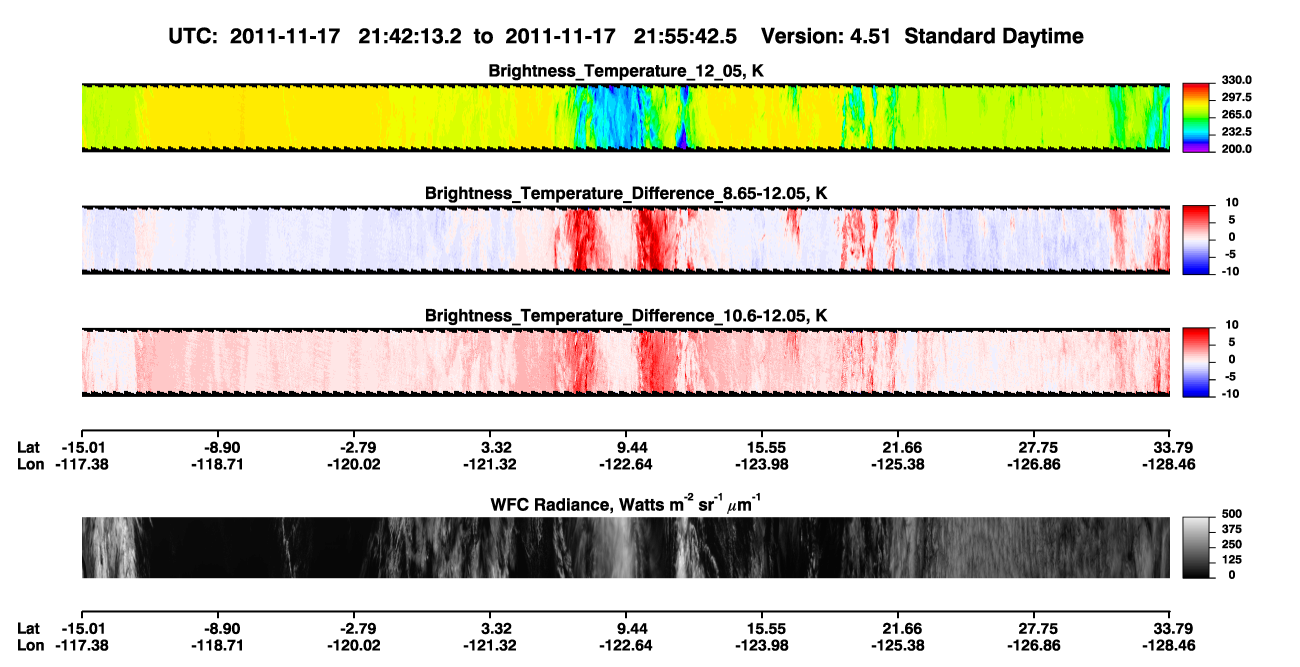Click the 10.6-12.05 temperature difference image strip

[x=625, y=362]
